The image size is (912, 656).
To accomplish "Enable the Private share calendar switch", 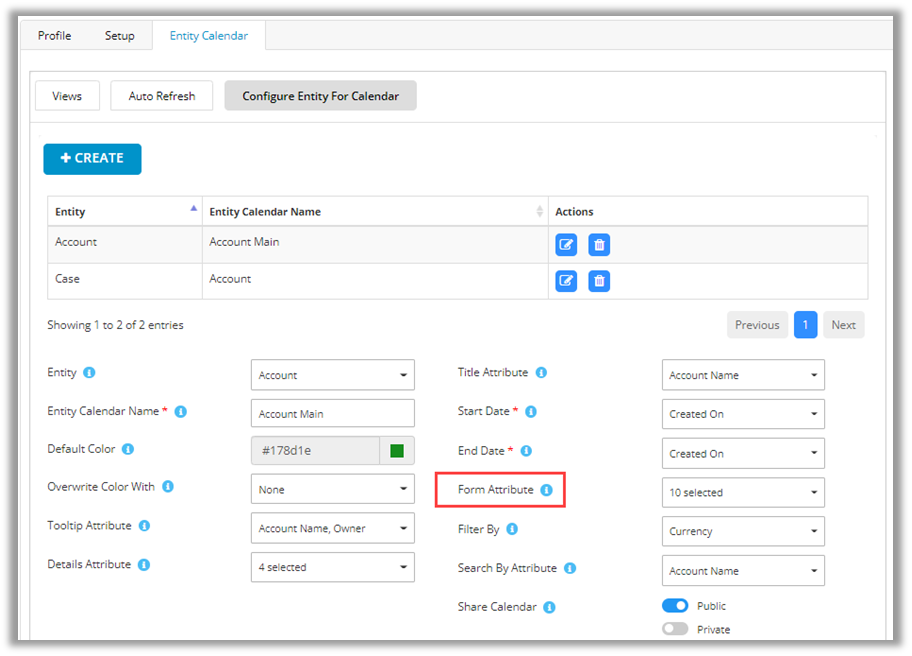I will [675, 629].
